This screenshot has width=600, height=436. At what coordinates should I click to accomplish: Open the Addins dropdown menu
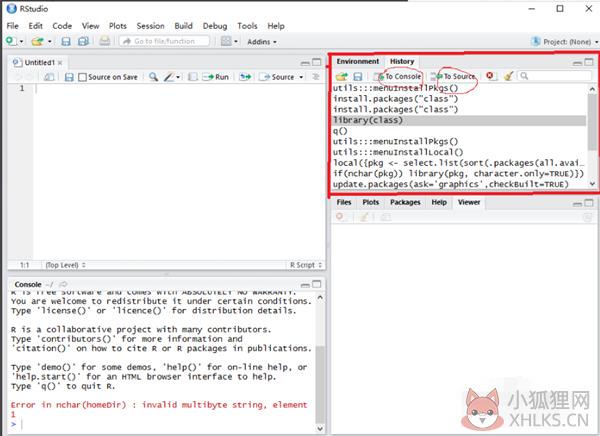click(x=262, y=41)
